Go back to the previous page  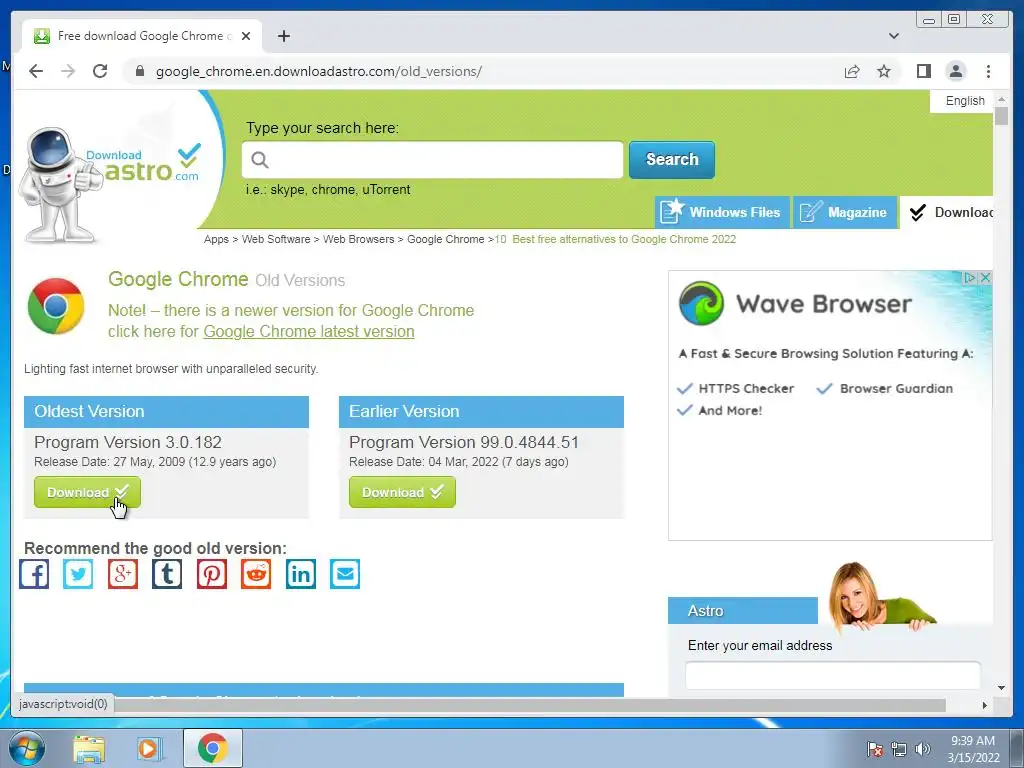coord(36,71)
